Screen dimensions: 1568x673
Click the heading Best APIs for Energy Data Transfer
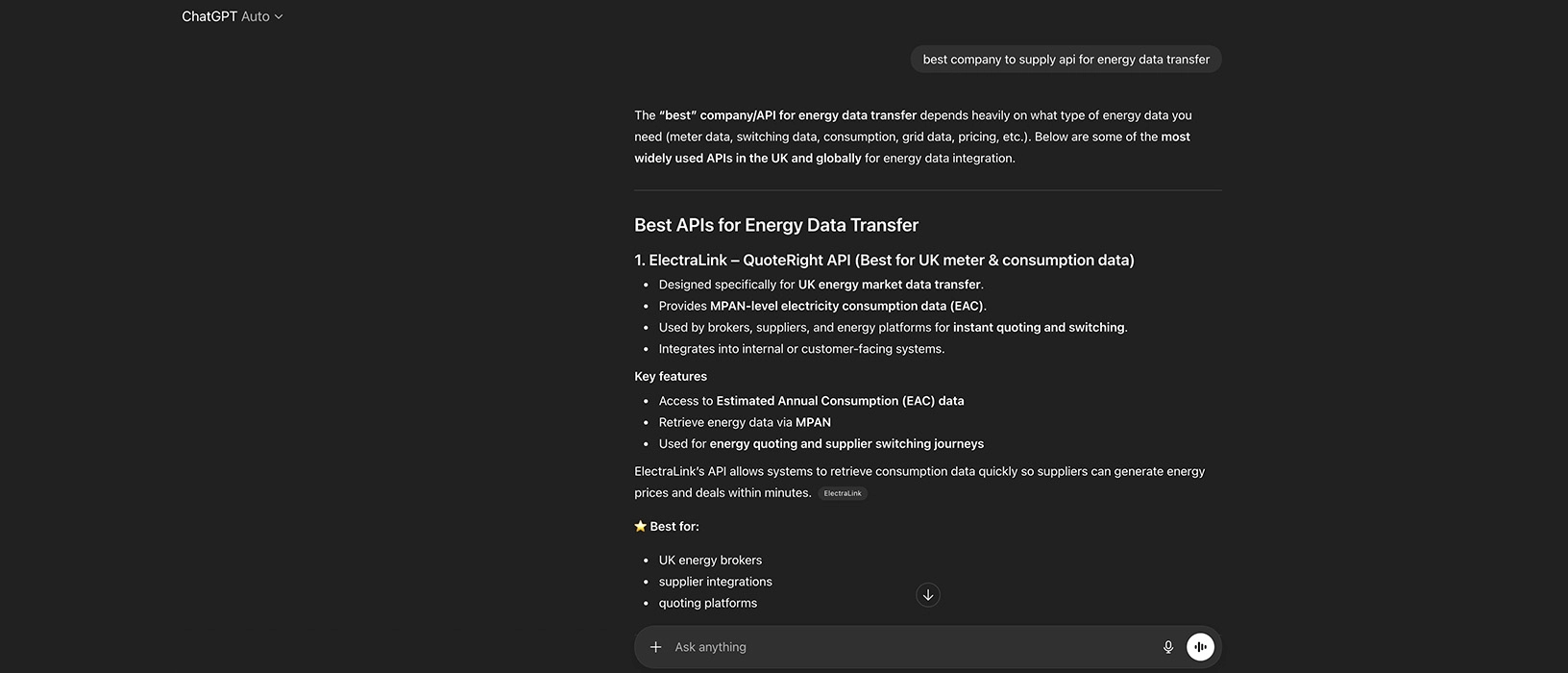tap(776, 225)
